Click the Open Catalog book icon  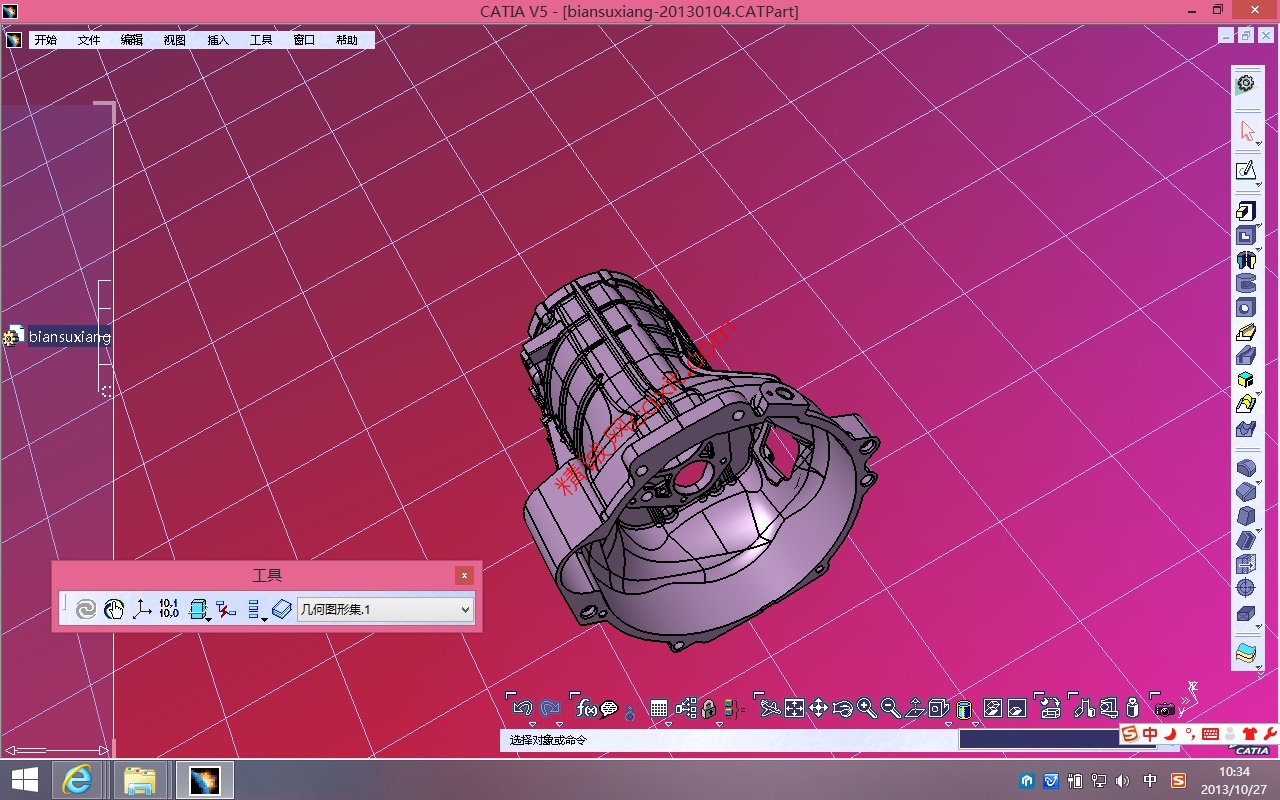(x=282, y=609)
